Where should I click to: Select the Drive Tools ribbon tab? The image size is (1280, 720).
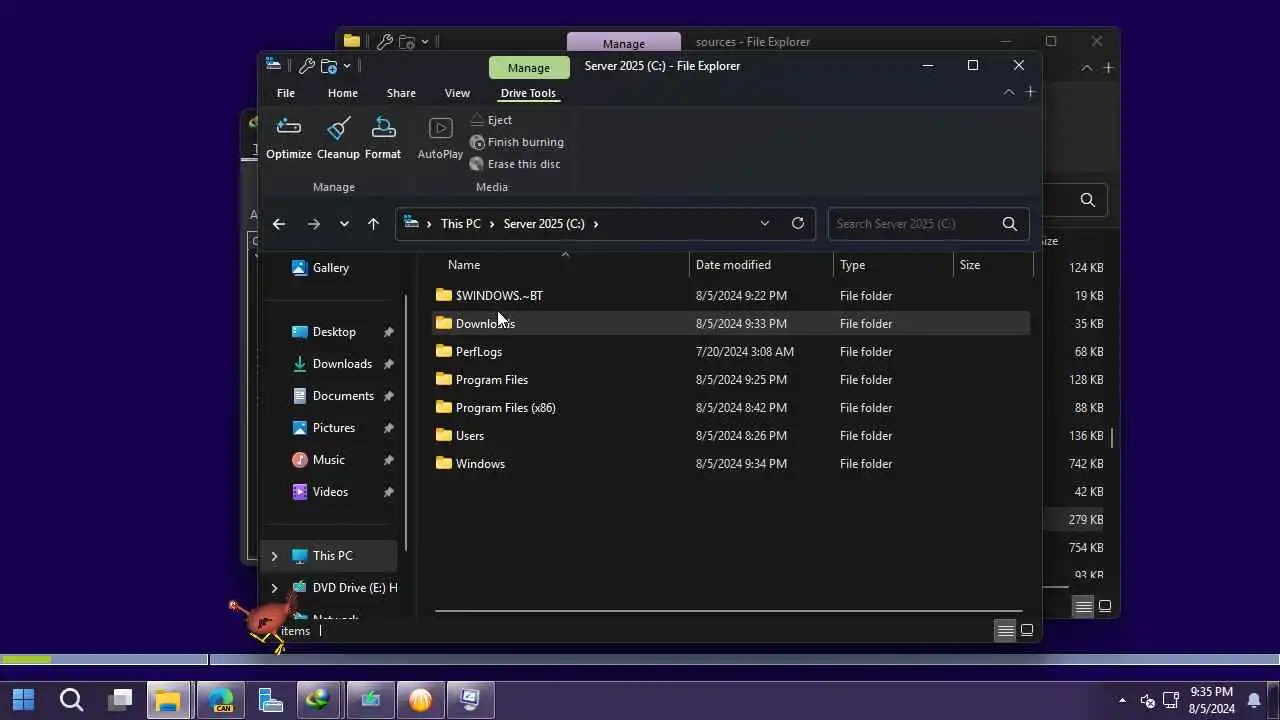[528, 93]
